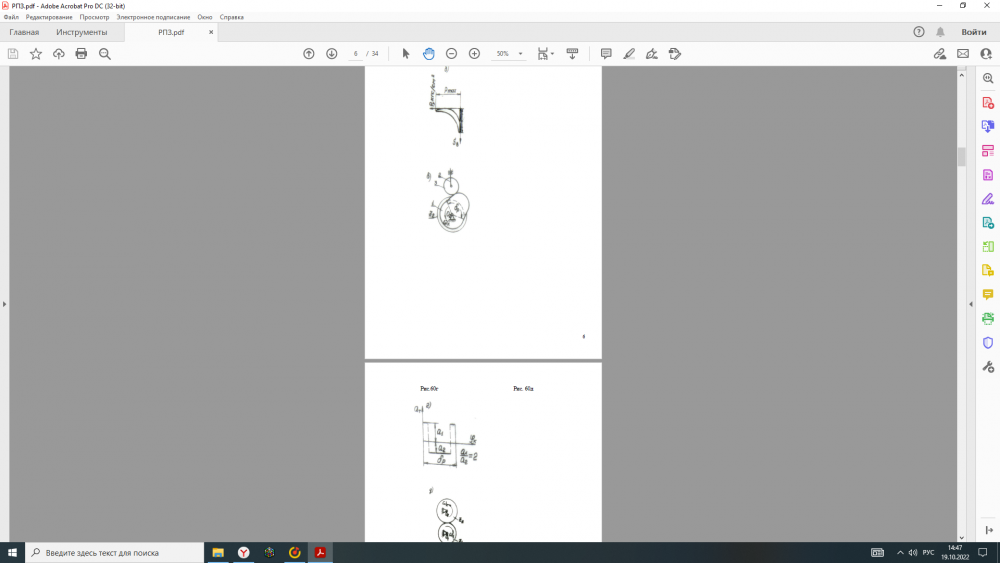The height and width of the screenshot is (563, 1000).
Task: Open the Просмотр menu
Action: coord(94,17)
